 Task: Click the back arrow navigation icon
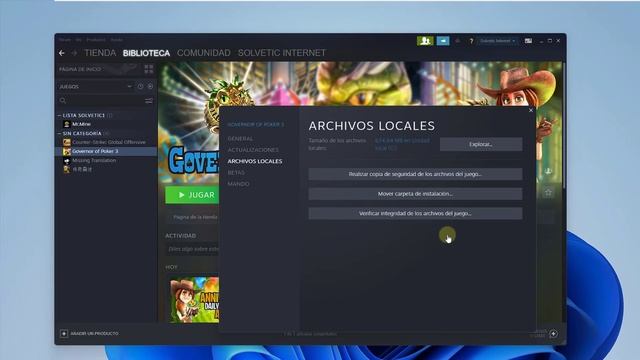click(x=62, y=53)
